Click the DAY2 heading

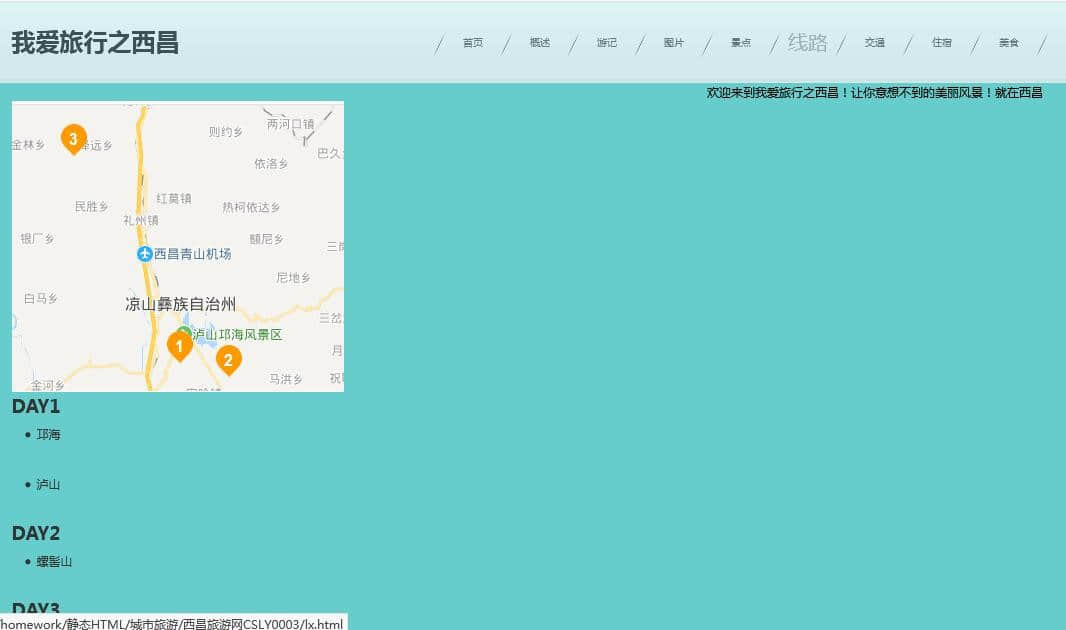click(x=36, y=533)
